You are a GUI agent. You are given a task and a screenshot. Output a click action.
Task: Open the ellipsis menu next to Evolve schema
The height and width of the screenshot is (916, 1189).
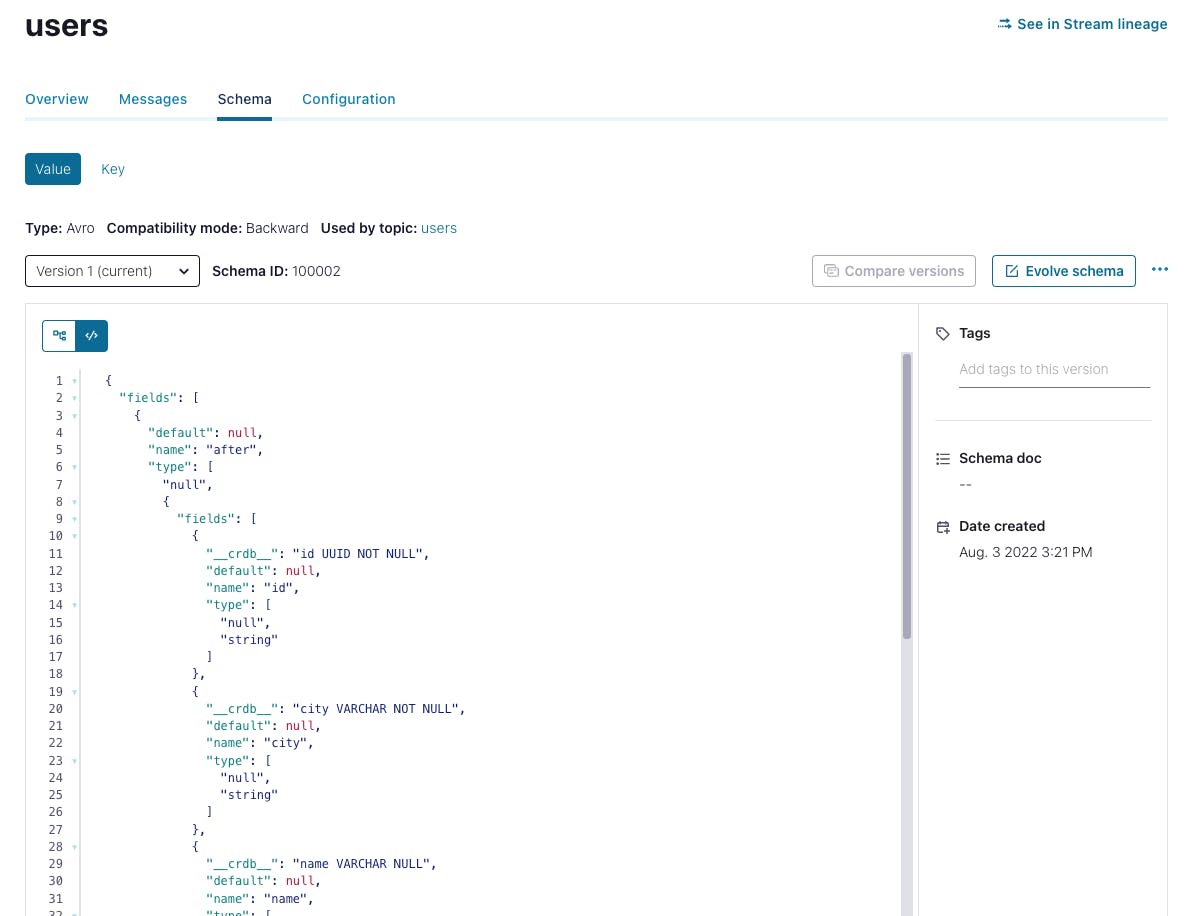[1160, 269]
